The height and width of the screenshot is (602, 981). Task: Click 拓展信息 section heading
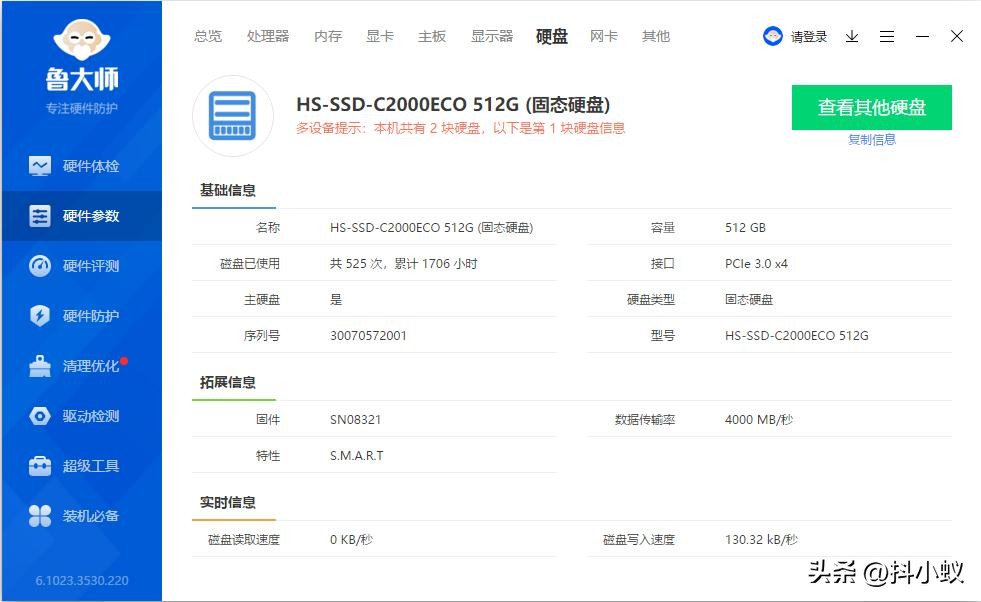(228, 382)
